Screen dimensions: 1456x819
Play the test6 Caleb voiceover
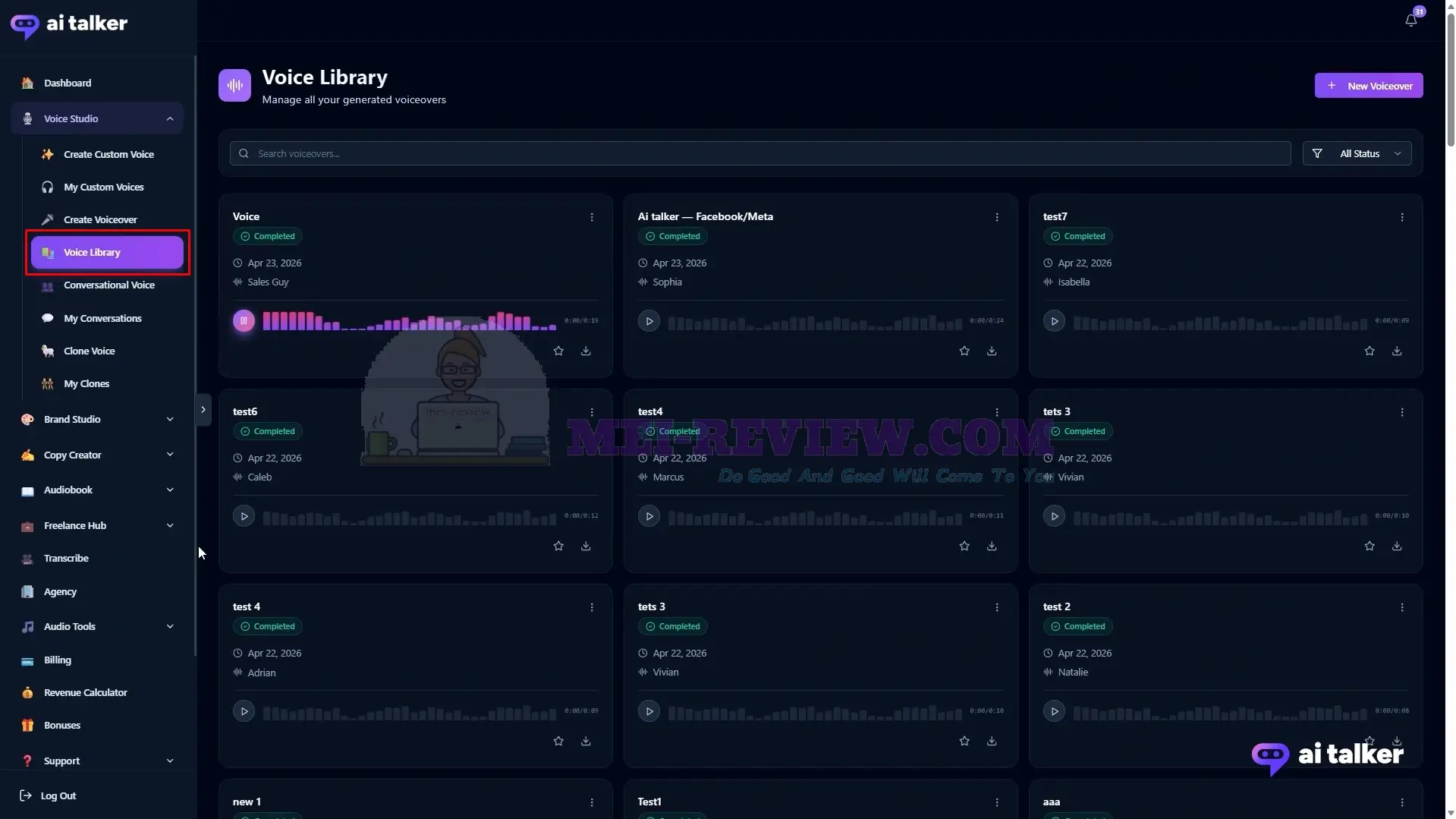(x=244, y=516)
